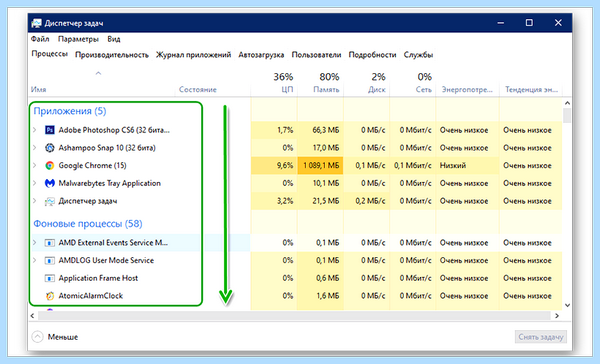Screen dimensions: 600x364
Task: Sort by the Имя column header
Action: pos(39,90)
